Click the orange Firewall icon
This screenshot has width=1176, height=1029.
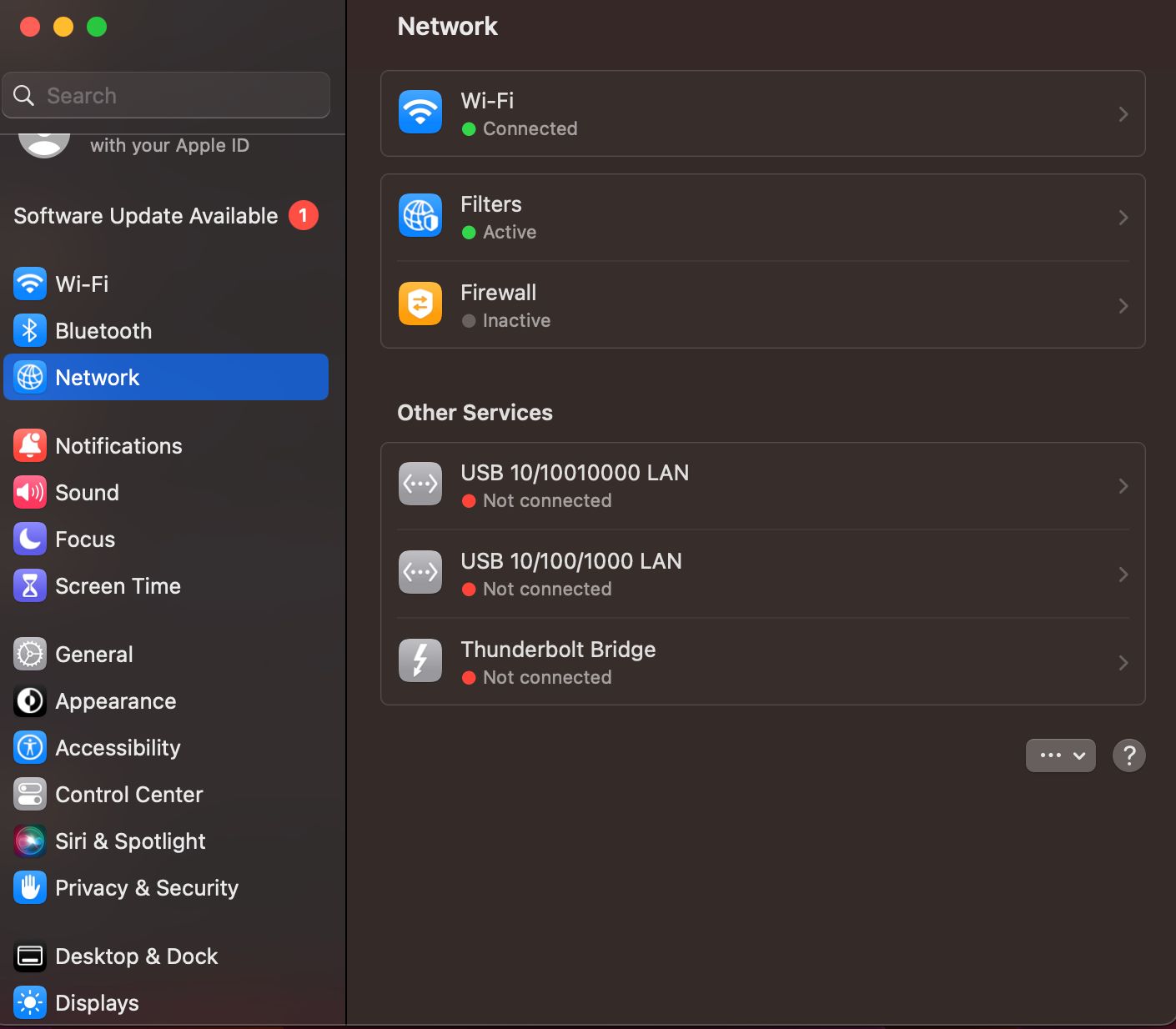click(x=420, y=304)
